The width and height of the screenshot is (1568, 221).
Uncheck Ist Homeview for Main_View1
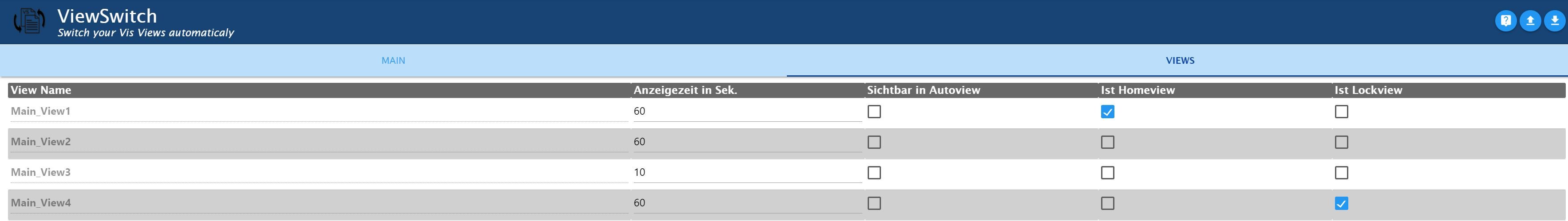tap(1107, 112)
